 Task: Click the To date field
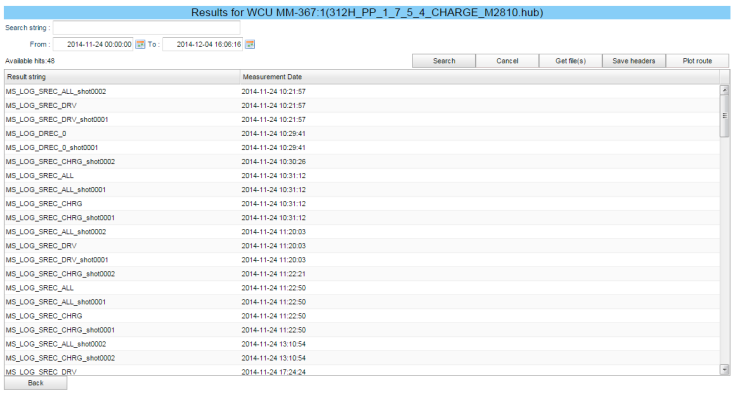click(203, 44)
